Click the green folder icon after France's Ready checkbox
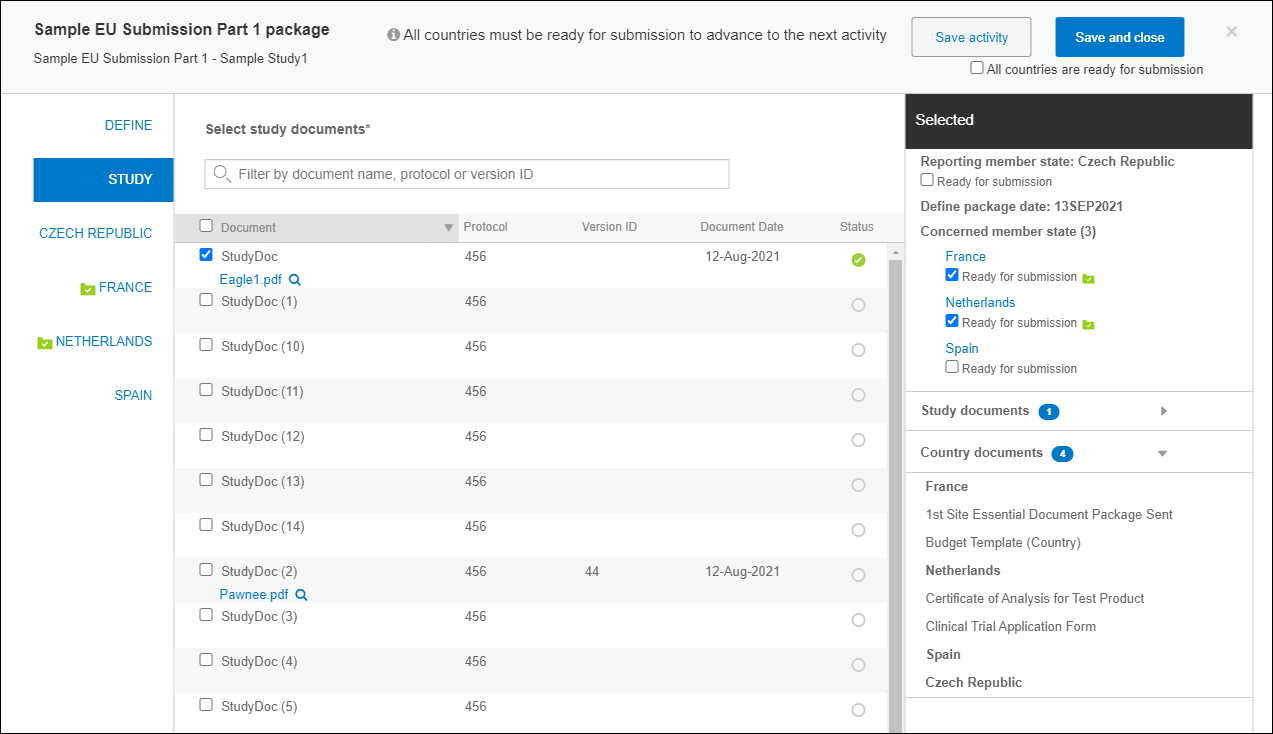The image size is (1273, 734). click(1089, 277)
